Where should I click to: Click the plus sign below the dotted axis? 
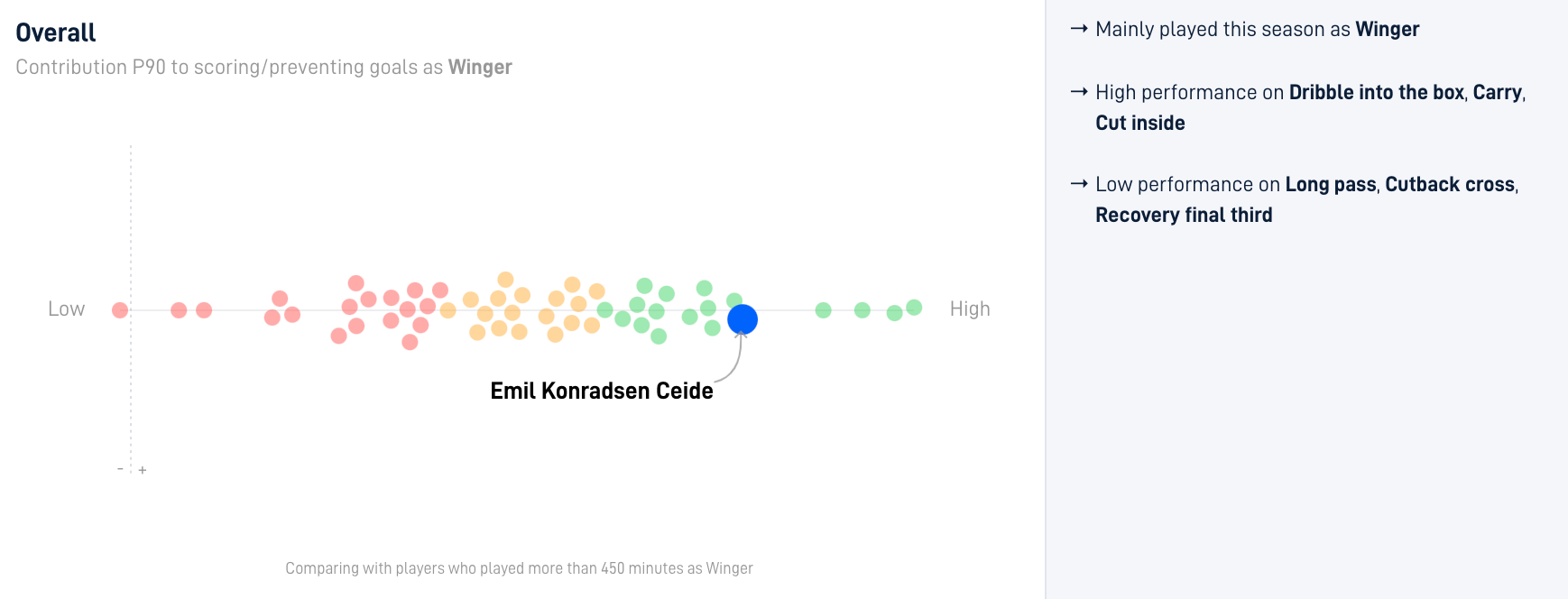click(x=143, y=470)
